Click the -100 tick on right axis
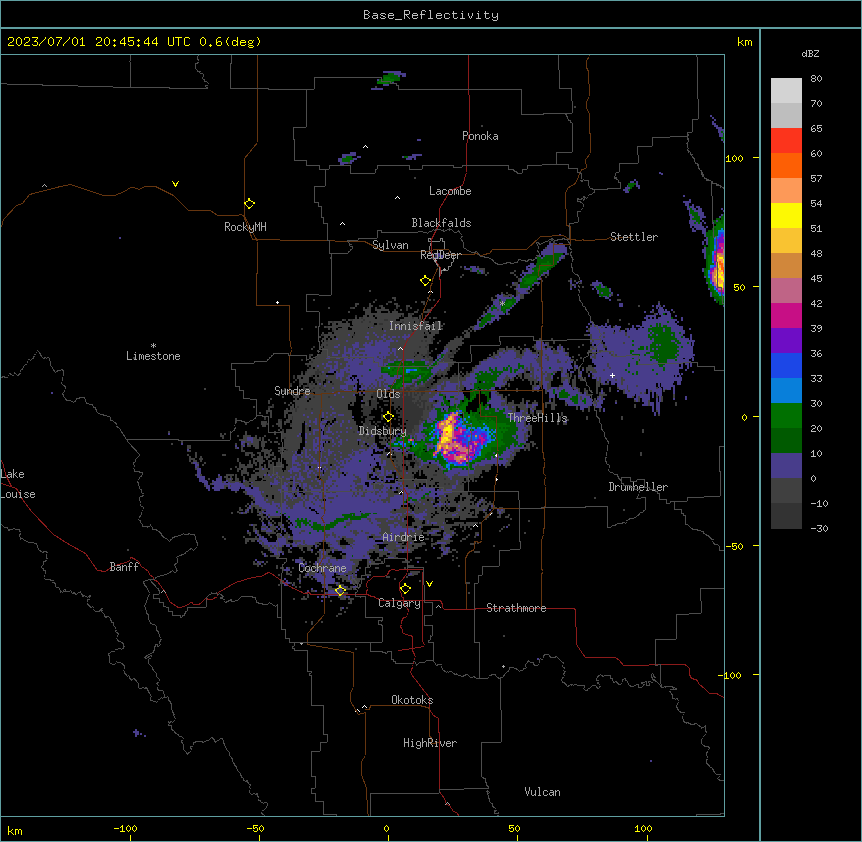Image resolution: width=862 pixels, height=842 pixels. click(x=731, y=675)
